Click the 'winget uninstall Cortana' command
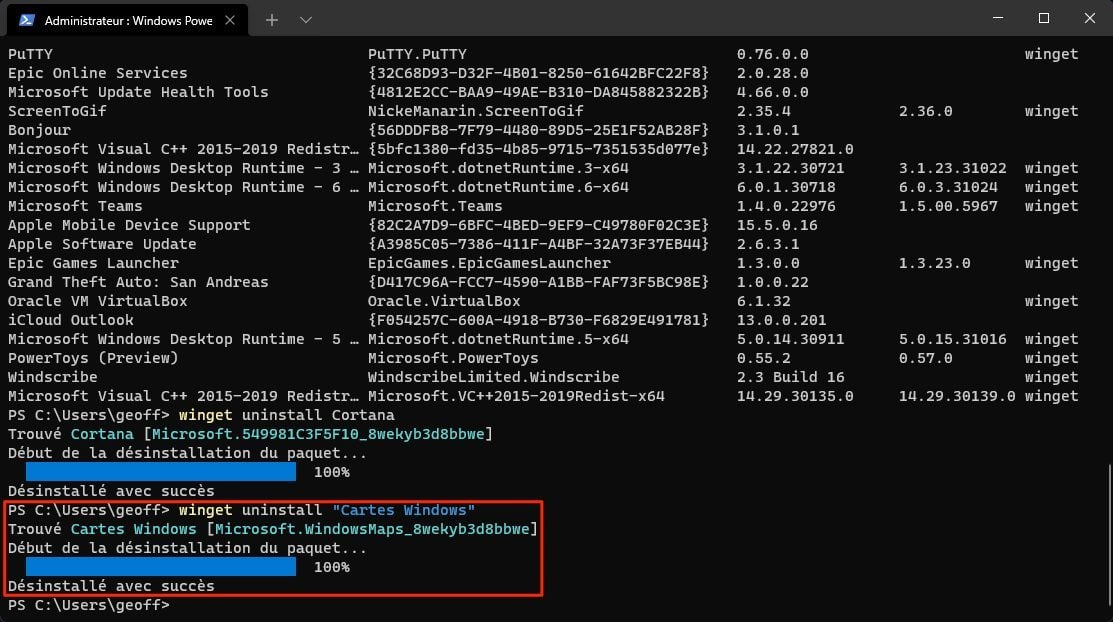Viewport: 1113px width, 622px height. coord(286,415)
